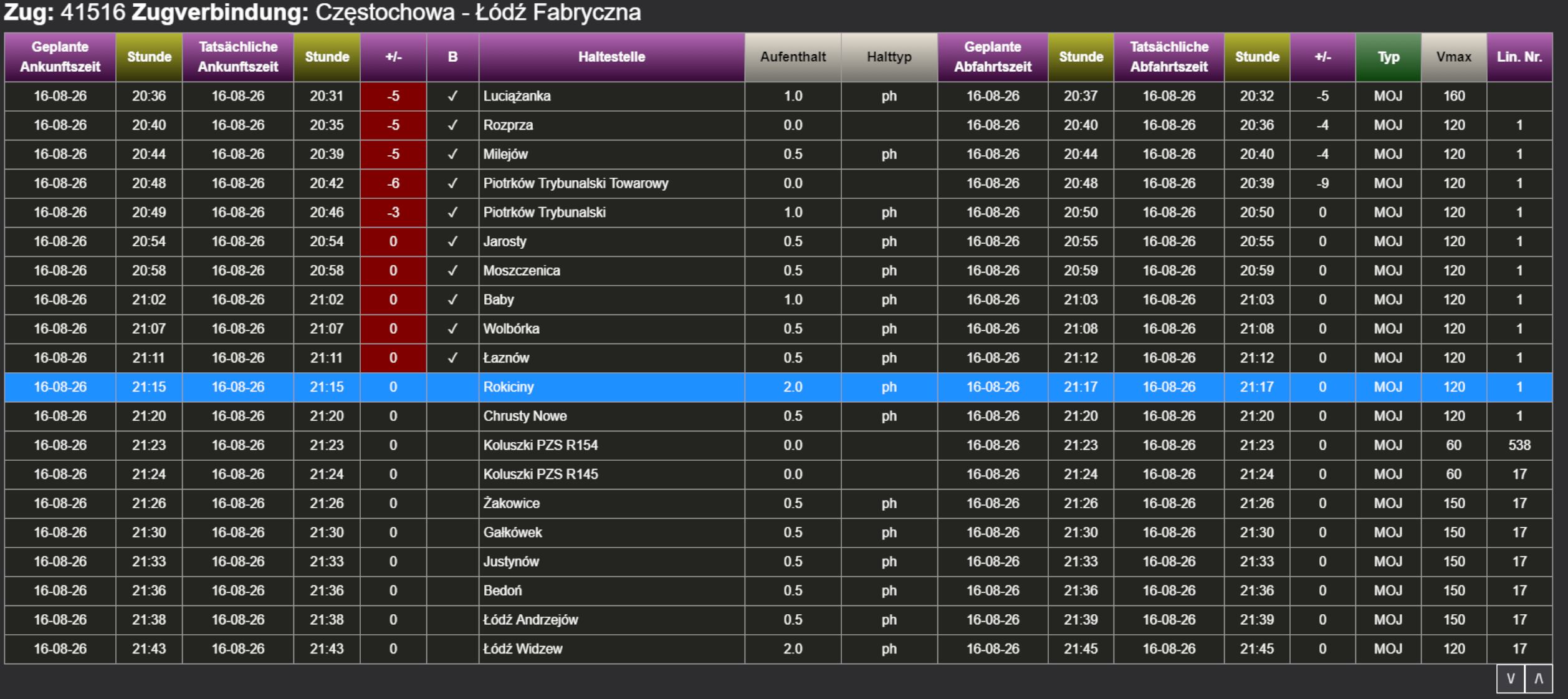
Task: Click the checkmark in Moszczenica row
Action: point(453,271)
